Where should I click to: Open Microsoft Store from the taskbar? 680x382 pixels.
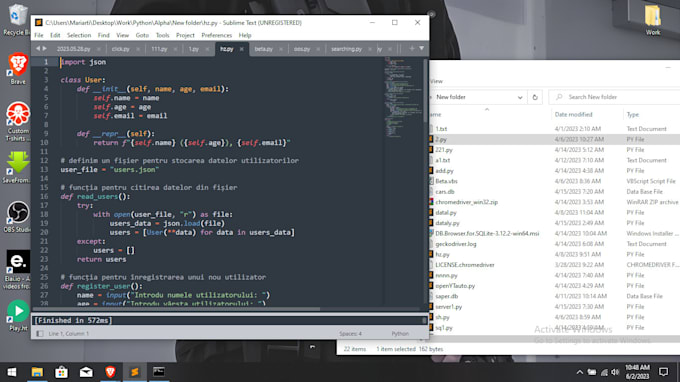pos(61,372)
